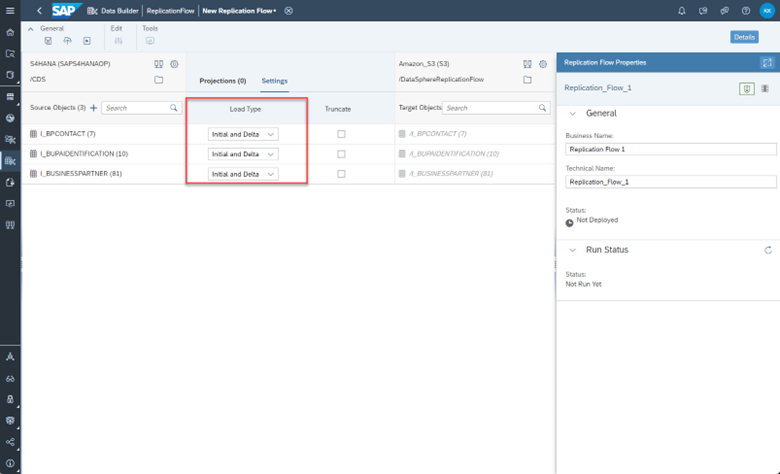Click the Deploy icon in General toolbar
Image resolution: width=780 pixels, height=474 pixels.
(x=68, y=41)
